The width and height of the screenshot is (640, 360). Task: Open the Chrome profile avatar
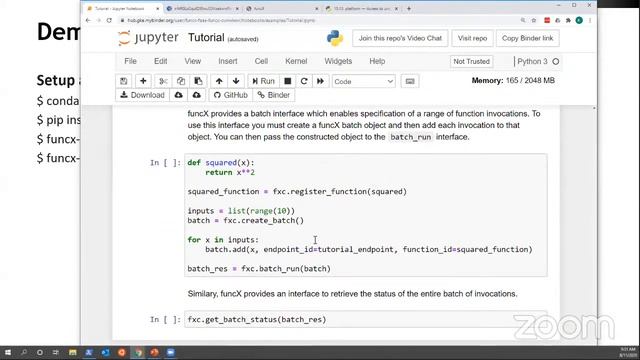point(579,20)
